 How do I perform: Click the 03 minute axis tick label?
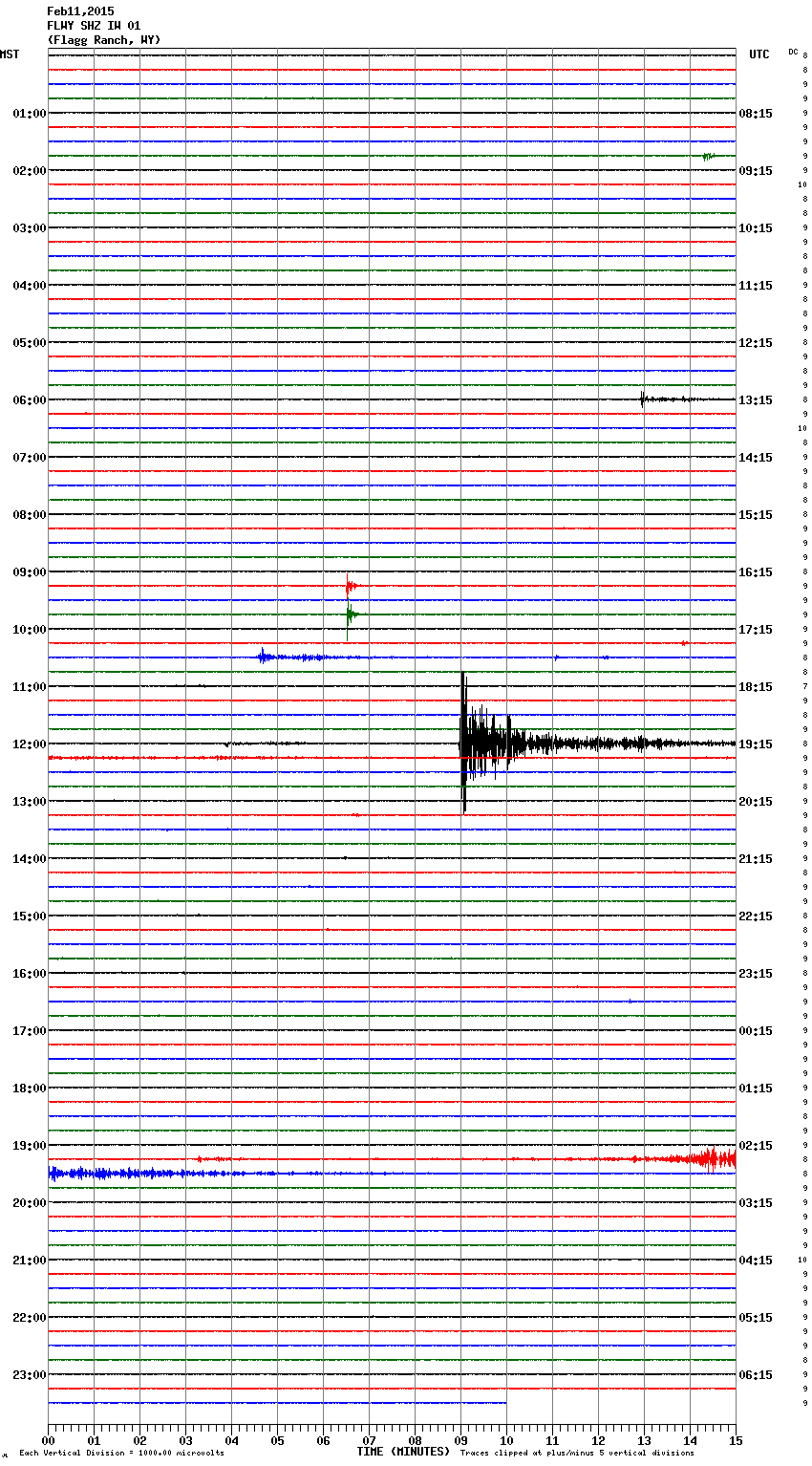click(185, 1440)
